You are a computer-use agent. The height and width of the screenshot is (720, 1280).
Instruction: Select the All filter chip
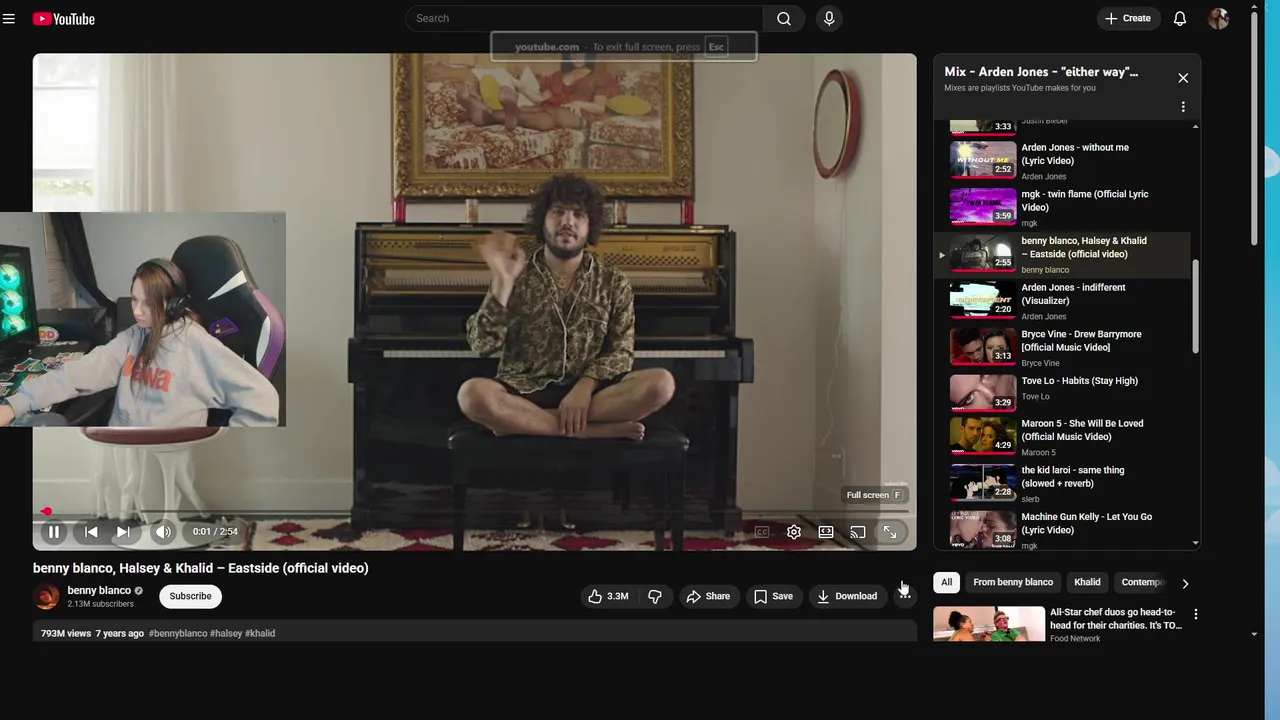point(946,582)
